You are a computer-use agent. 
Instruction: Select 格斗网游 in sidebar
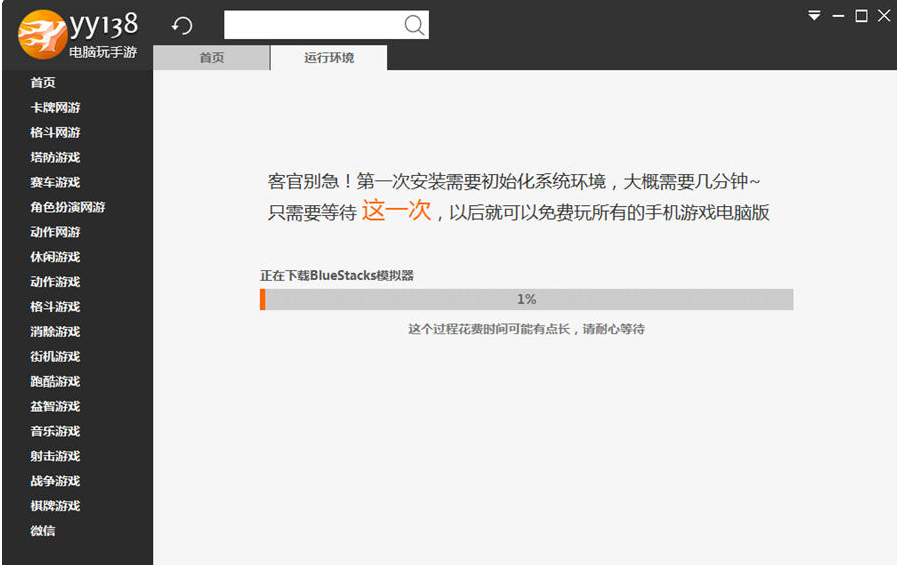tap(55, 133)
